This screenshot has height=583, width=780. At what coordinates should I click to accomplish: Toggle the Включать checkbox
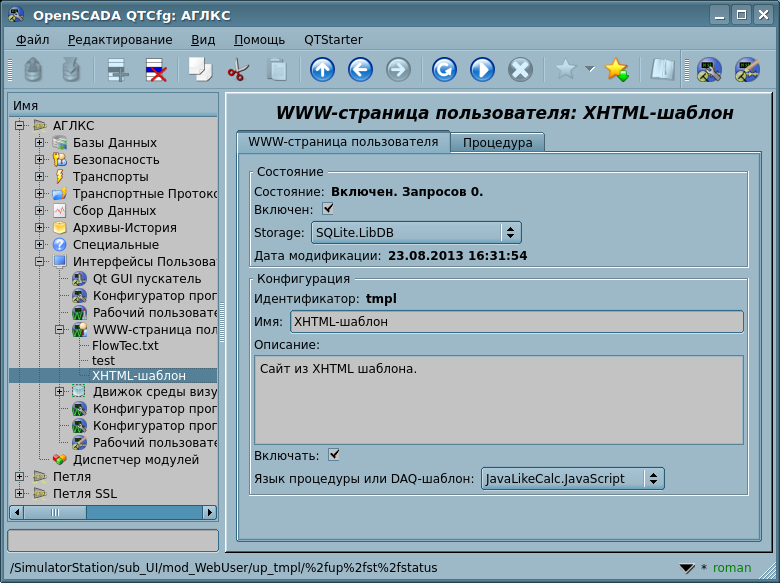point(335,455)
